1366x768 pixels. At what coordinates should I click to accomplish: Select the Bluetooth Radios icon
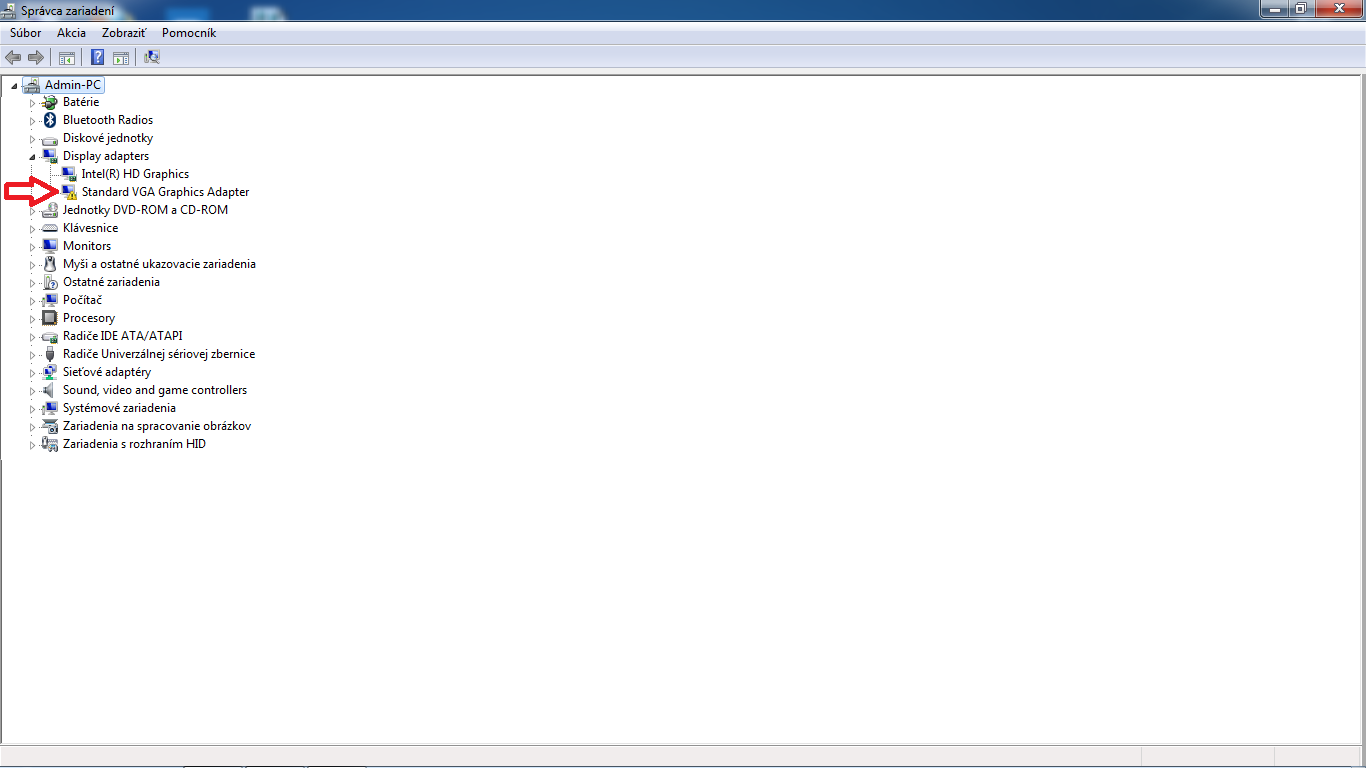[x=50, y=120]
